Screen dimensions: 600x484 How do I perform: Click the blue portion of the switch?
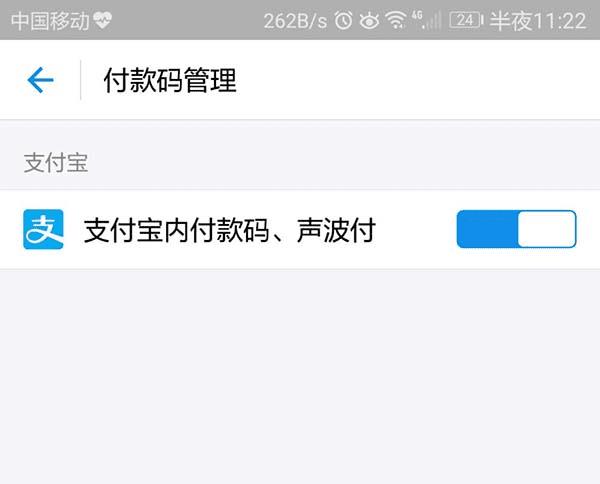point(487,229)
